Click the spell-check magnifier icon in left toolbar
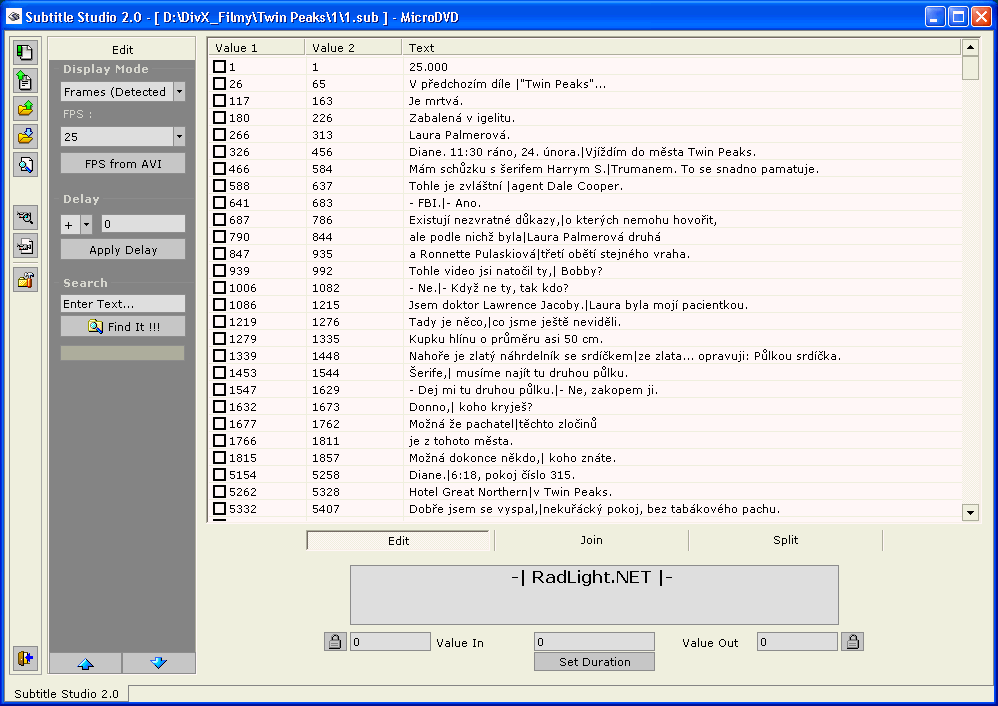Screen dimensions: 998x706 pos(25,218)
